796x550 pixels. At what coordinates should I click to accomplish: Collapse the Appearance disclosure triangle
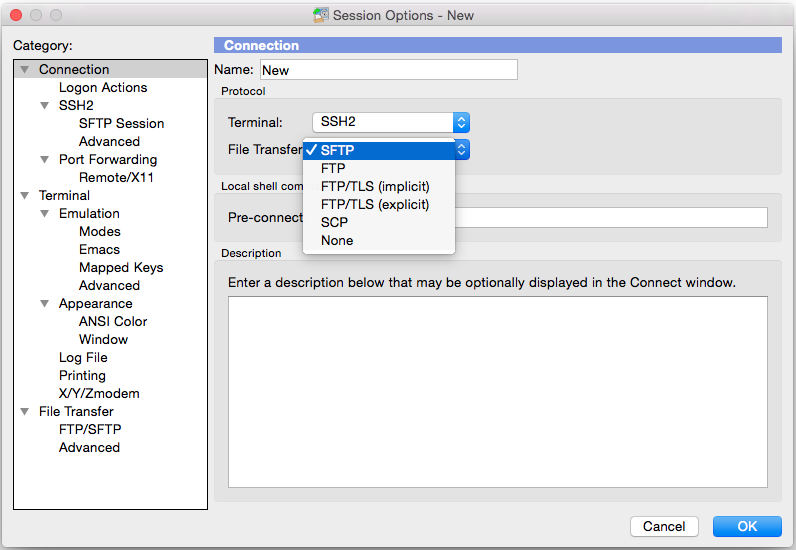(45, 303)
